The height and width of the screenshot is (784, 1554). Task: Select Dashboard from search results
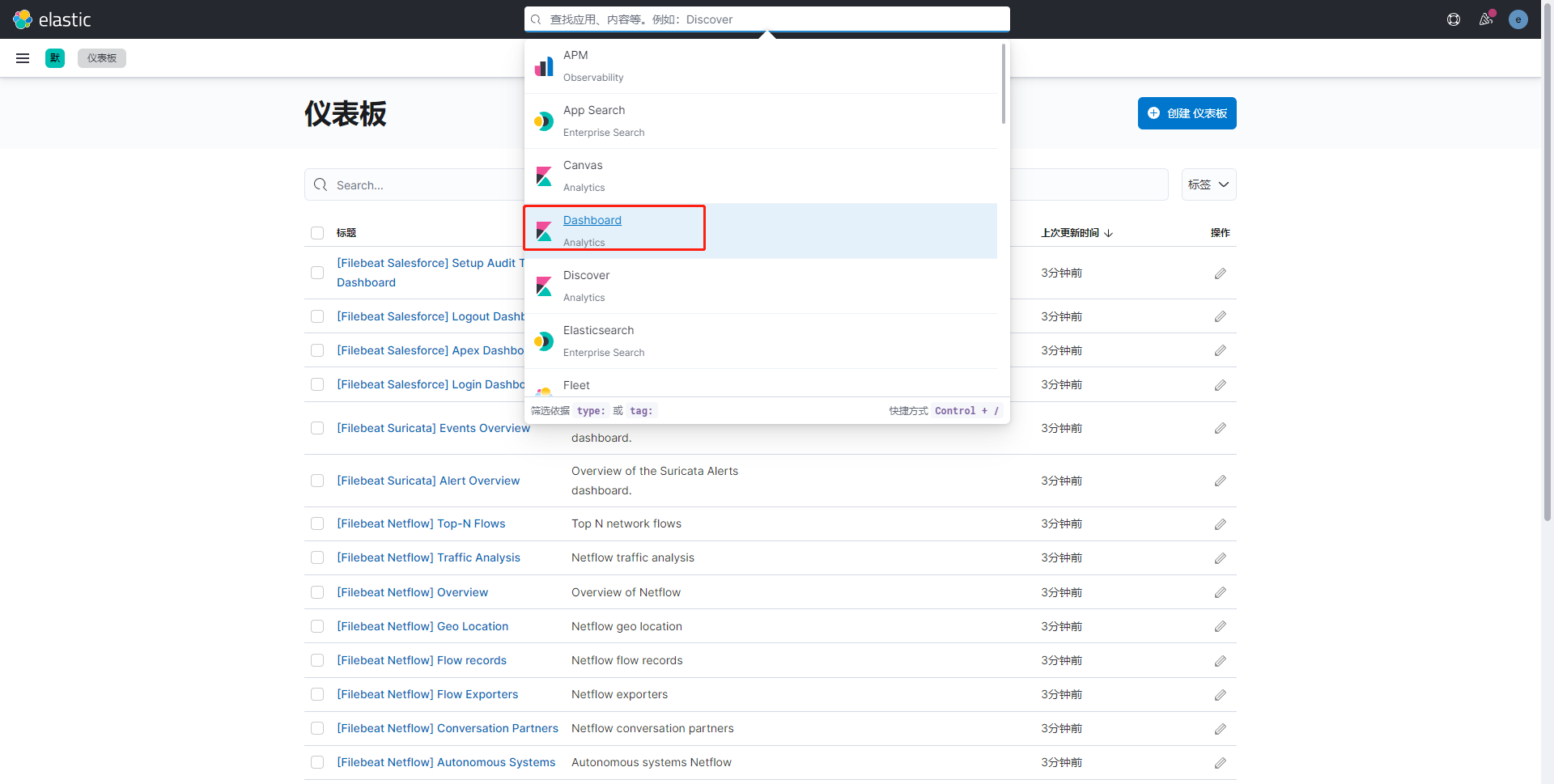point(592,220)
